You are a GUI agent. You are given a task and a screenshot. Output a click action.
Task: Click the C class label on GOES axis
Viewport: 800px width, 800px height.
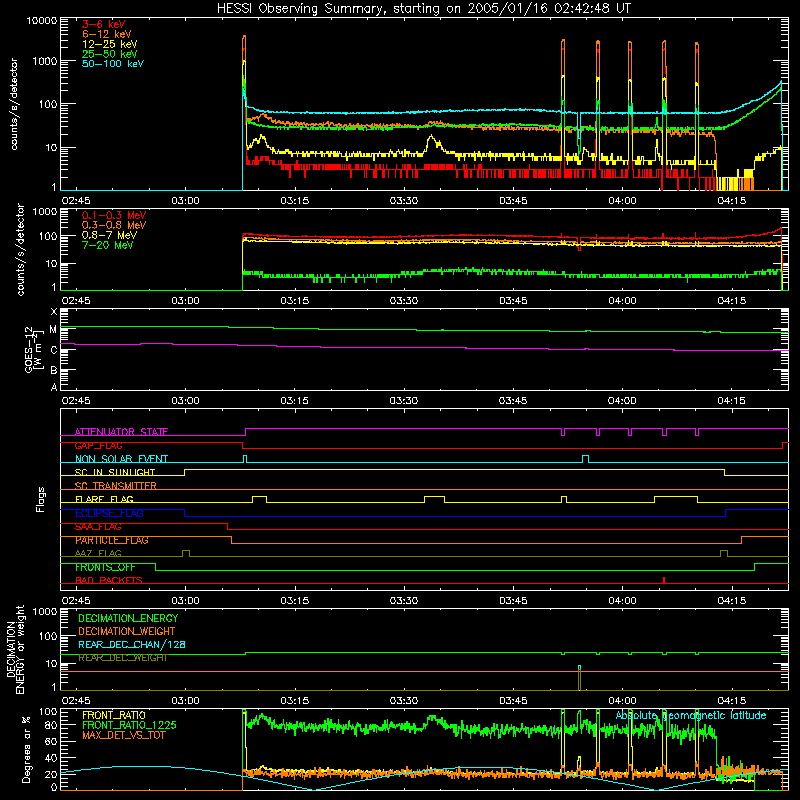tap(54, 350)
